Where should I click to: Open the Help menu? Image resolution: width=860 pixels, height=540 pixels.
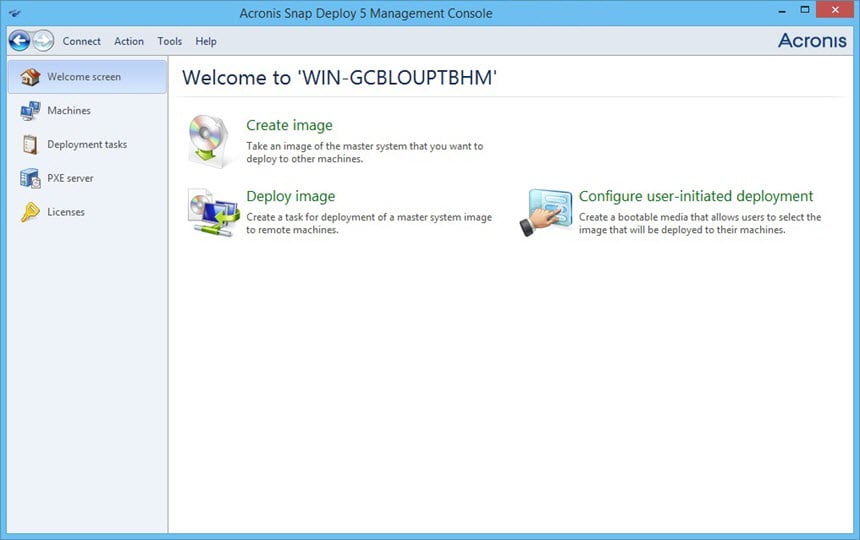pos(206,41)
